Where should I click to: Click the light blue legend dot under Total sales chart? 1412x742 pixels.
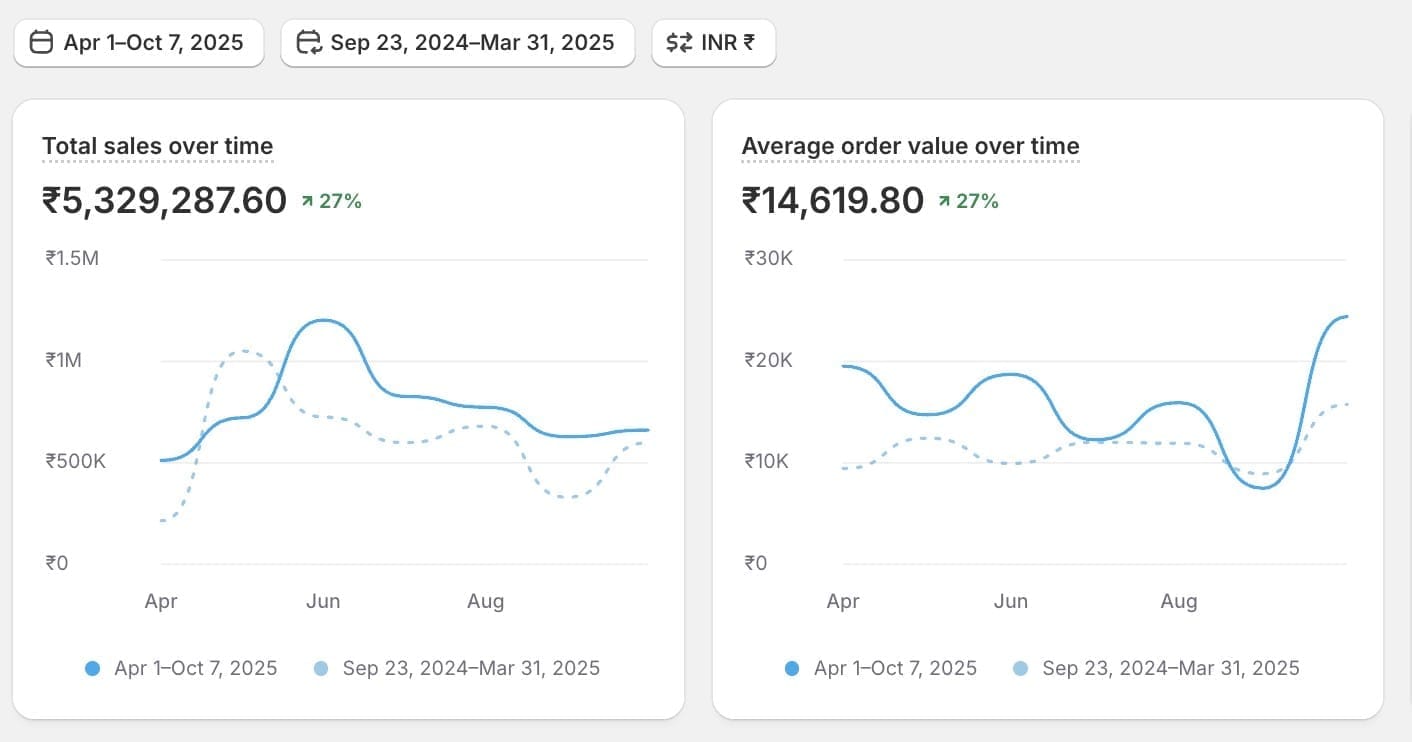coord(321,669)
